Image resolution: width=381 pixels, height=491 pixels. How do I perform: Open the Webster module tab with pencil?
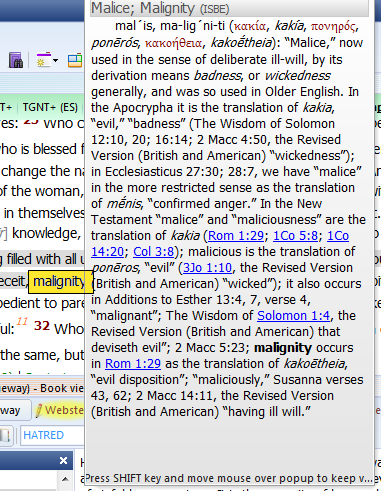tap(59, 410)
